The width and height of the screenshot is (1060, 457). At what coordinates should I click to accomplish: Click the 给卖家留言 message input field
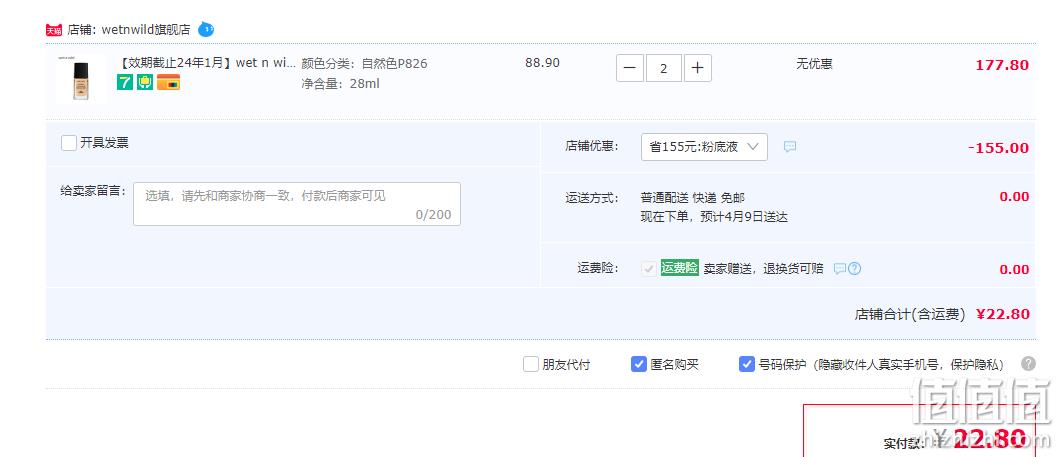click(x=297, y=203)
